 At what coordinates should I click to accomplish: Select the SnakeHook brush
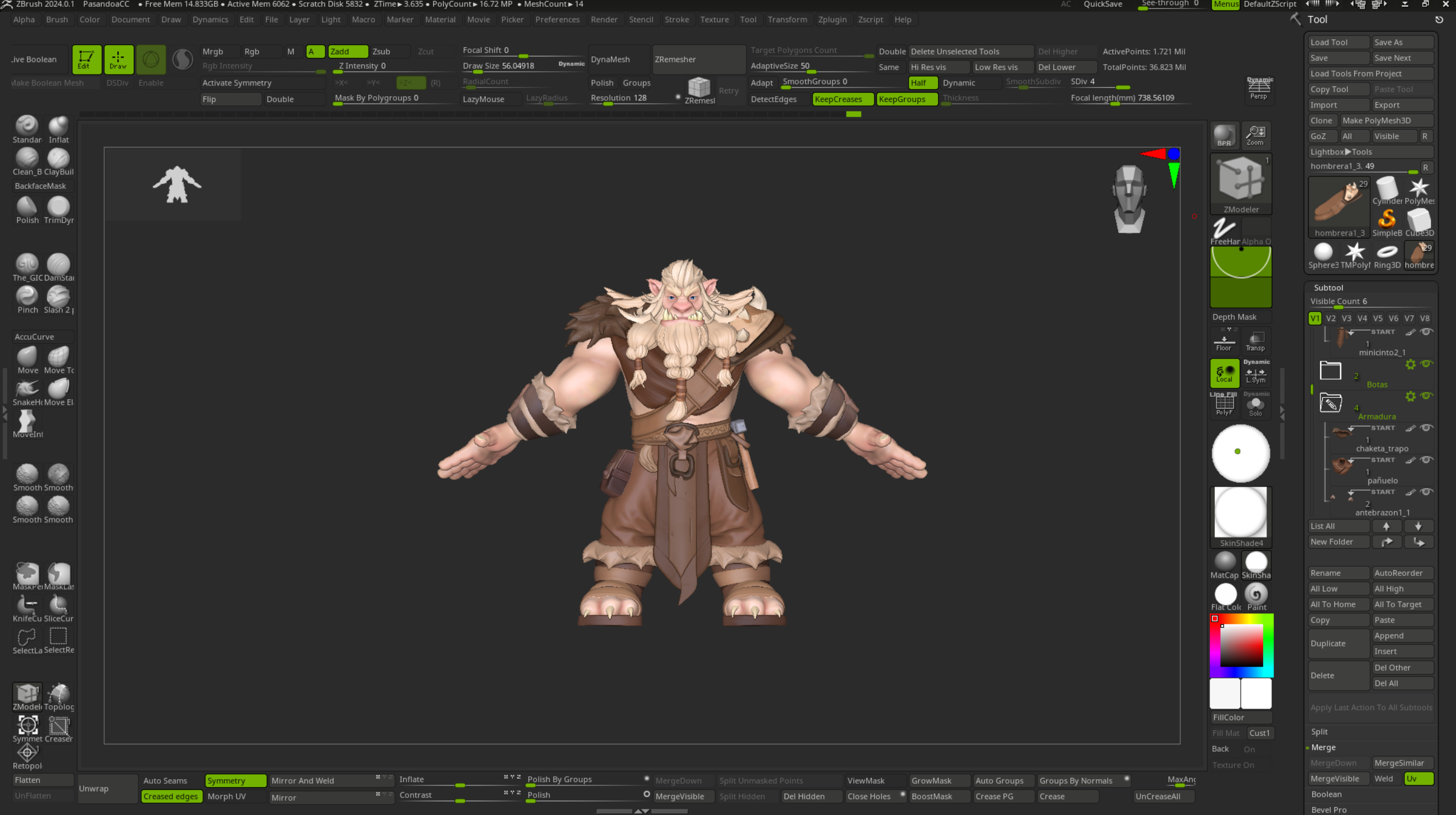click(27, 389)
